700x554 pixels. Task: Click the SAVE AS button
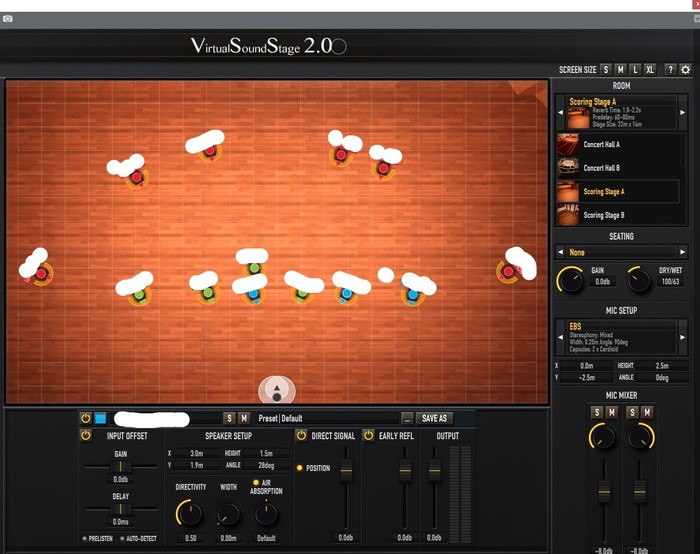(434, 418)
